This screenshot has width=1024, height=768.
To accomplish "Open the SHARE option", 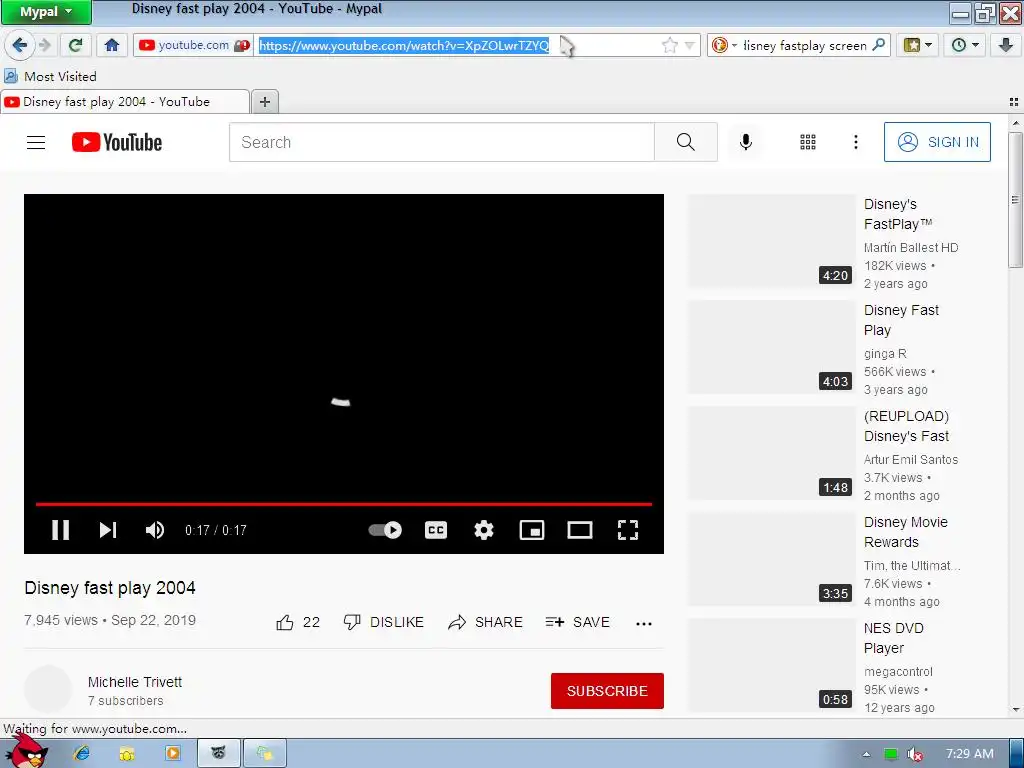I will pos(485,622).
